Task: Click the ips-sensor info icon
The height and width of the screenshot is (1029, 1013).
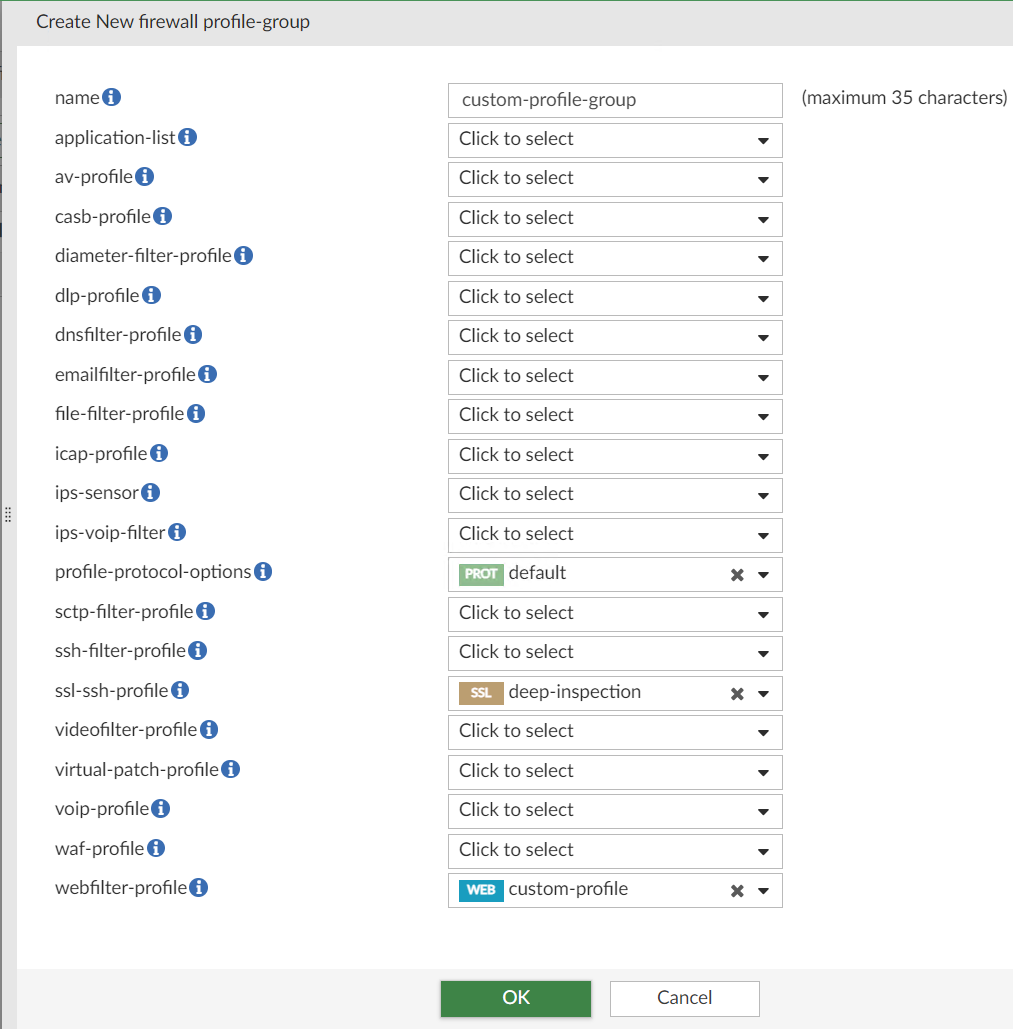Action: (151, 492)
